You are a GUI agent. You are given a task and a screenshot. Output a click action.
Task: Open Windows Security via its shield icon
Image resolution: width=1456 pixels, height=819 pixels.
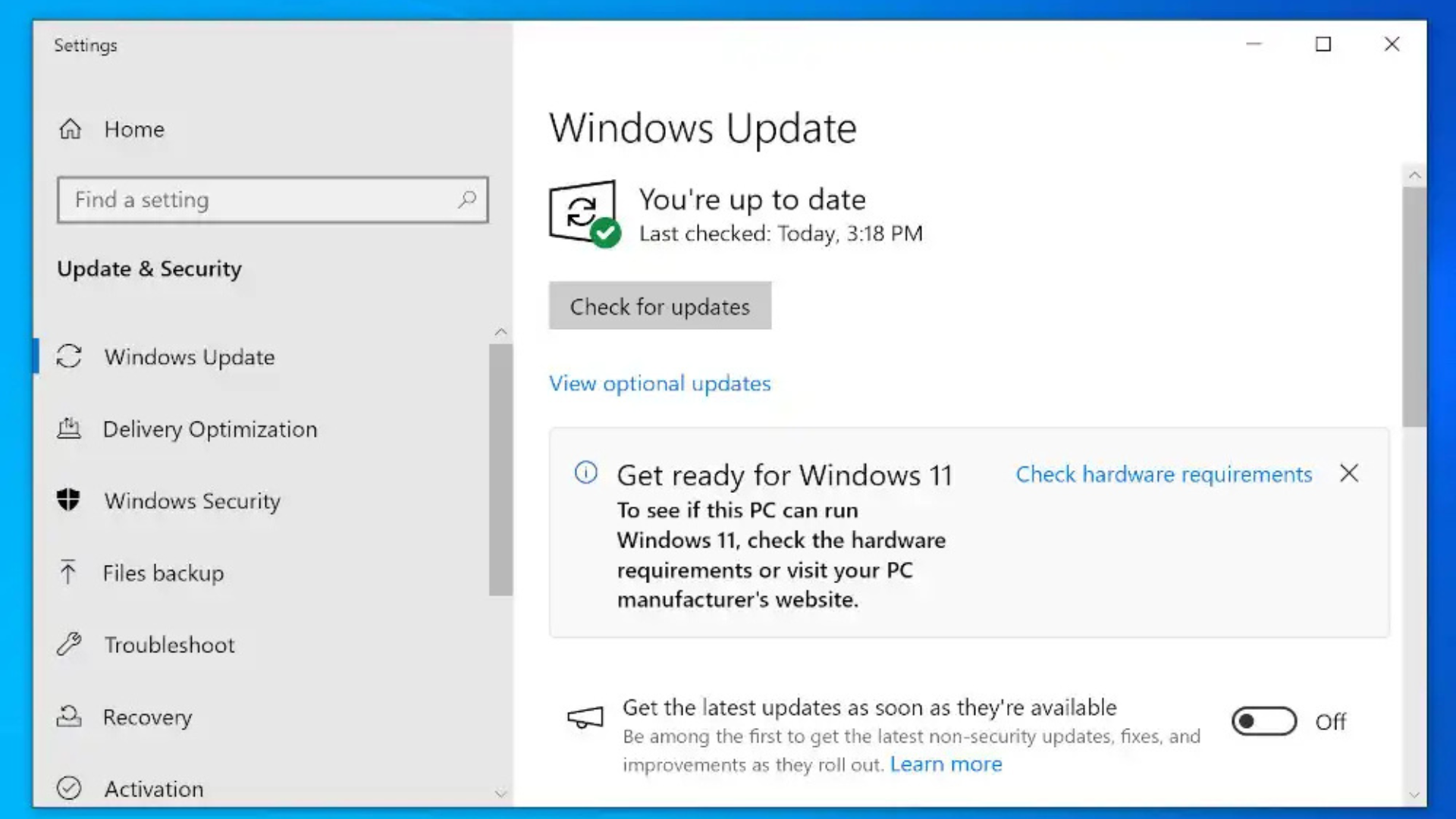69,500
